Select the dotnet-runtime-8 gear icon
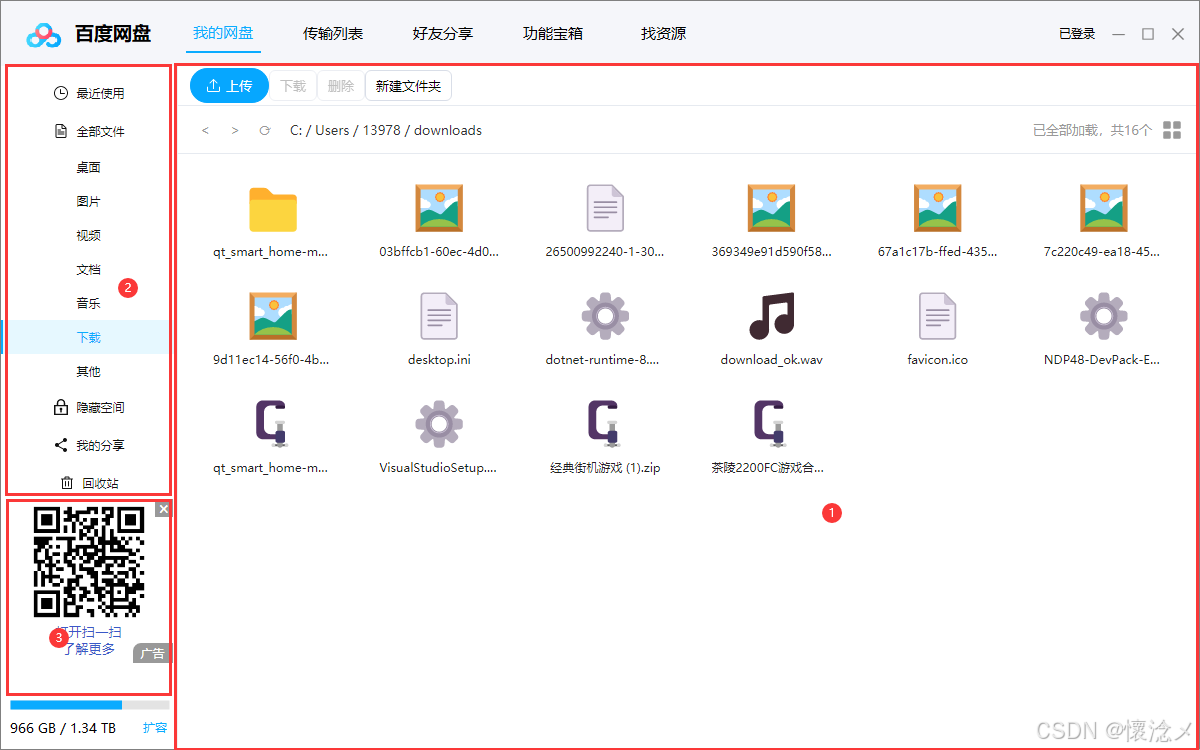 [x=605, y=317]
